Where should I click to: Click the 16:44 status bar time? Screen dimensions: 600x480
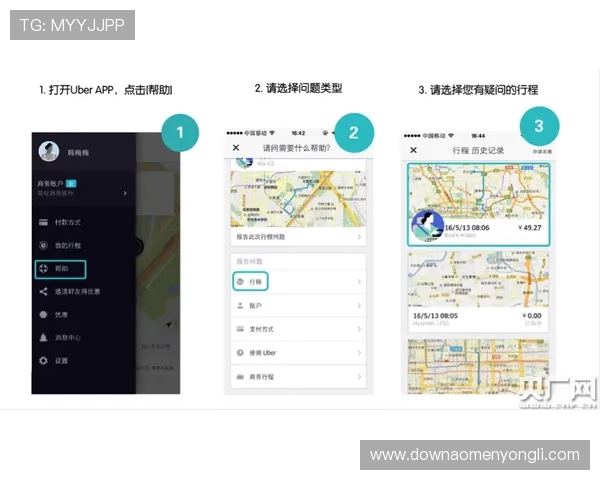click(x=478, y=136)
